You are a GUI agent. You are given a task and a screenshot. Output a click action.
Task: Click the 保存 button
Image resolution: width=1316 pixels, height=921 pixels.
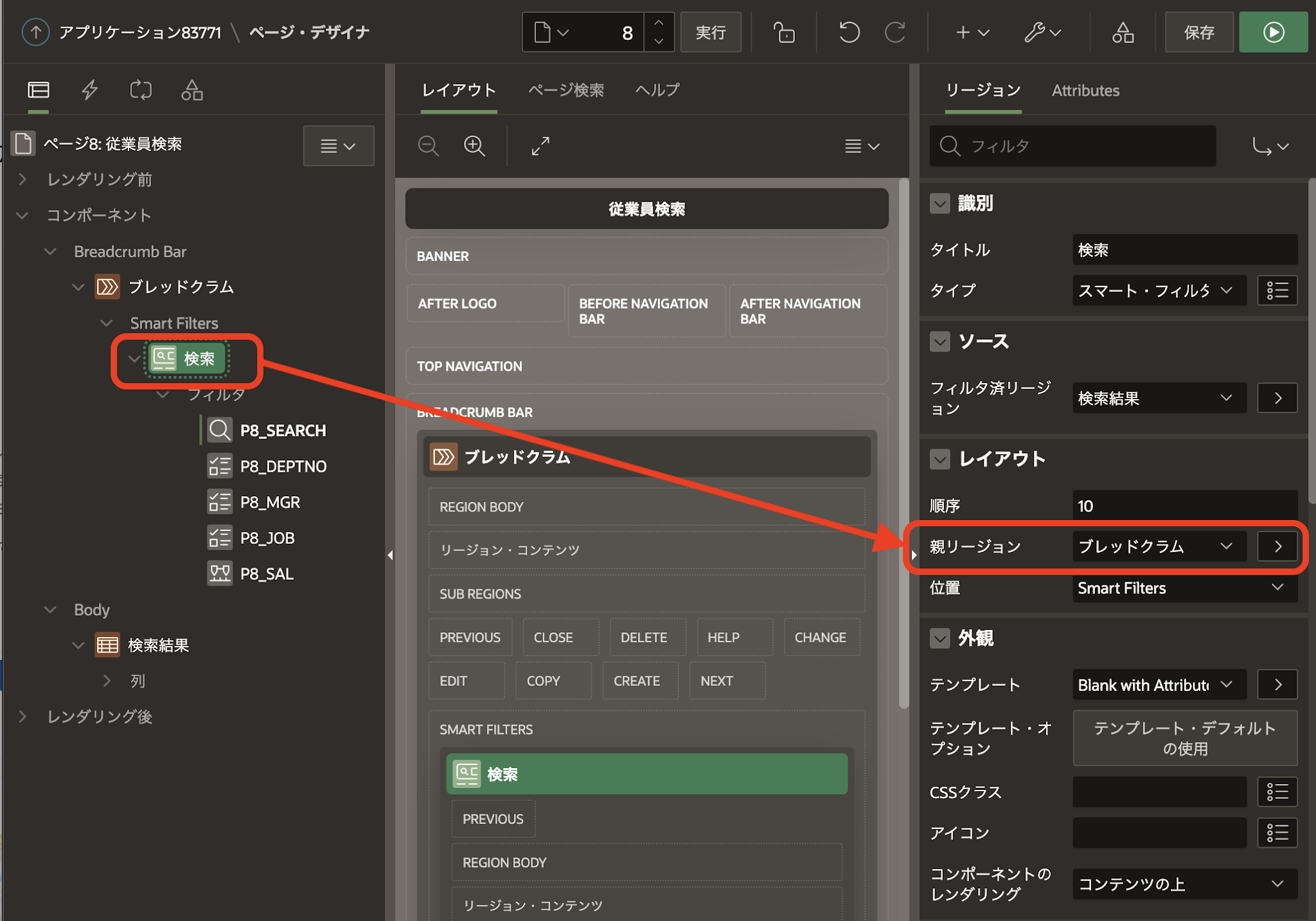coord(1198,32)
